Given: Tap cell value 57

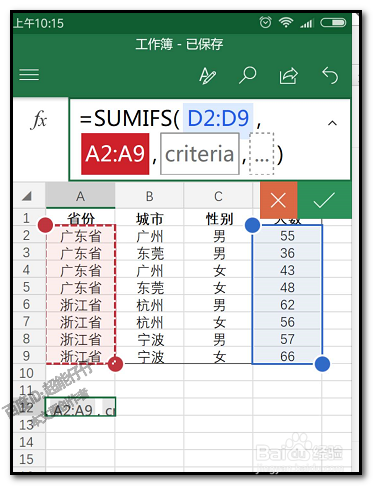Looking at the screenshot, I should coord(287,339).
